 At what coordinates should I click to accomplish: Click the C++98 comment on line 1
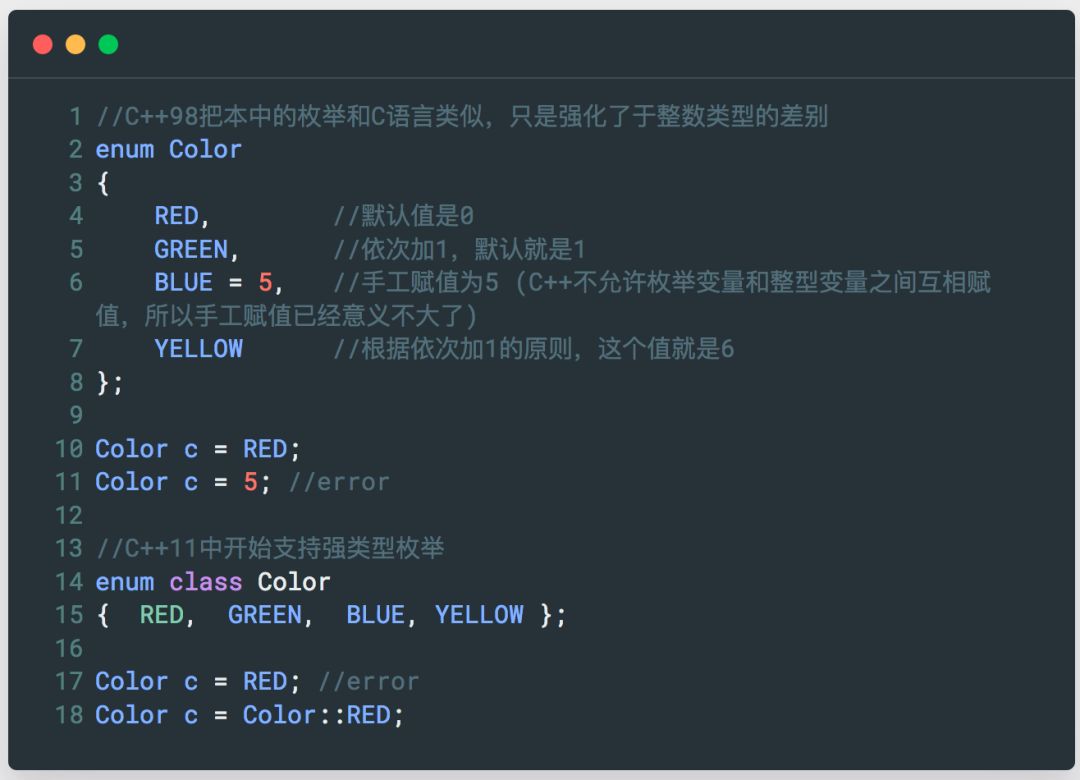tap(462, 117)
